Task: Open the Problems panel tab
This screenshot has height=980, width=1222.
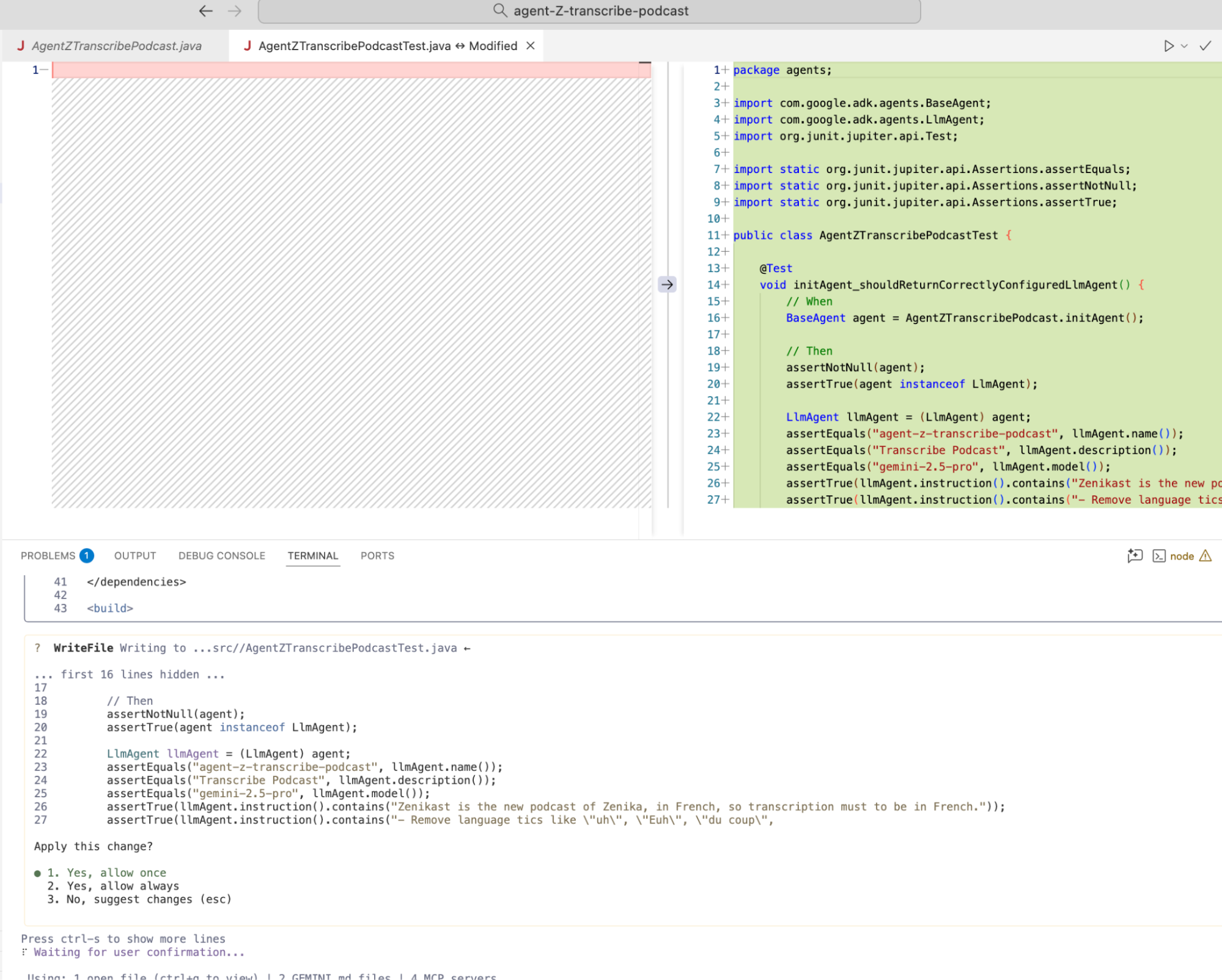Action: pyautogui.click(x=48, y=556)
